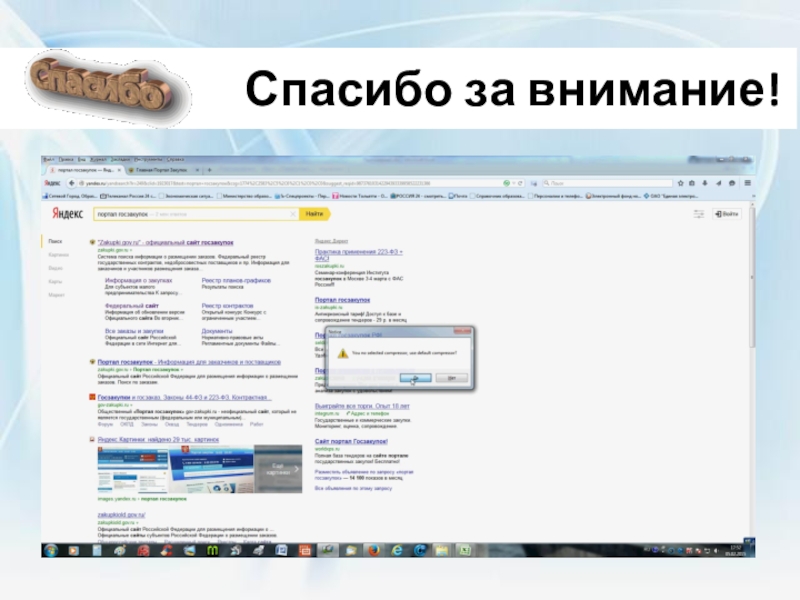Open the Поиск sidebar item
The width and height of the screenshot is (800, 600).
point(55,241)
